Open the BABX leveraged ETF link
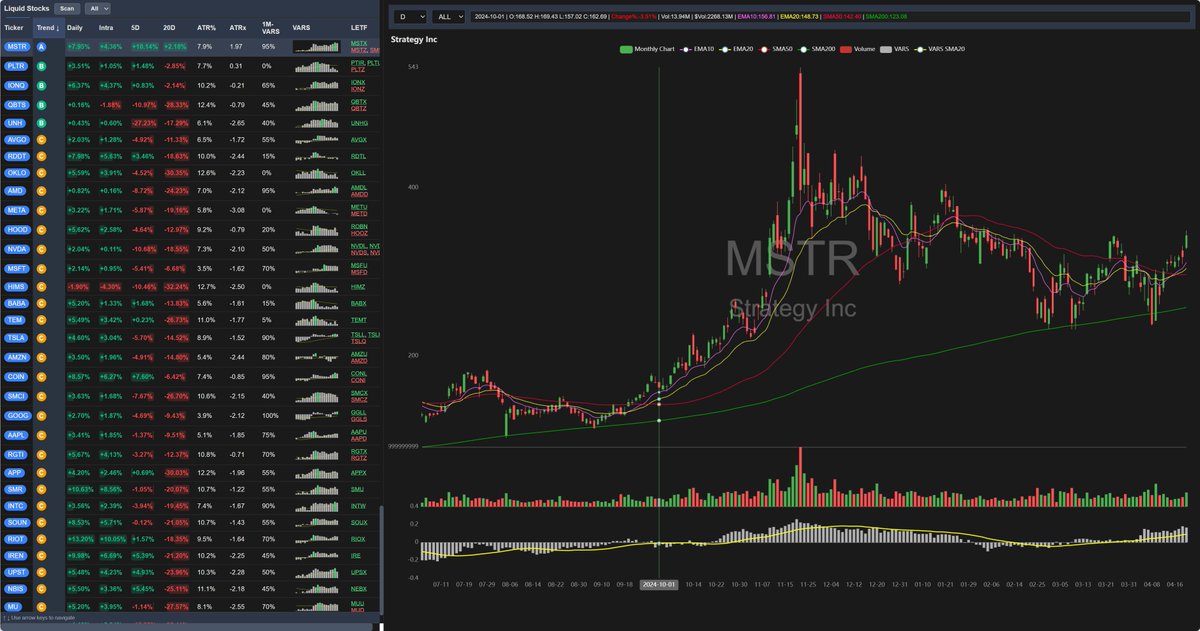1200x631 pixels. coord(359,303)
